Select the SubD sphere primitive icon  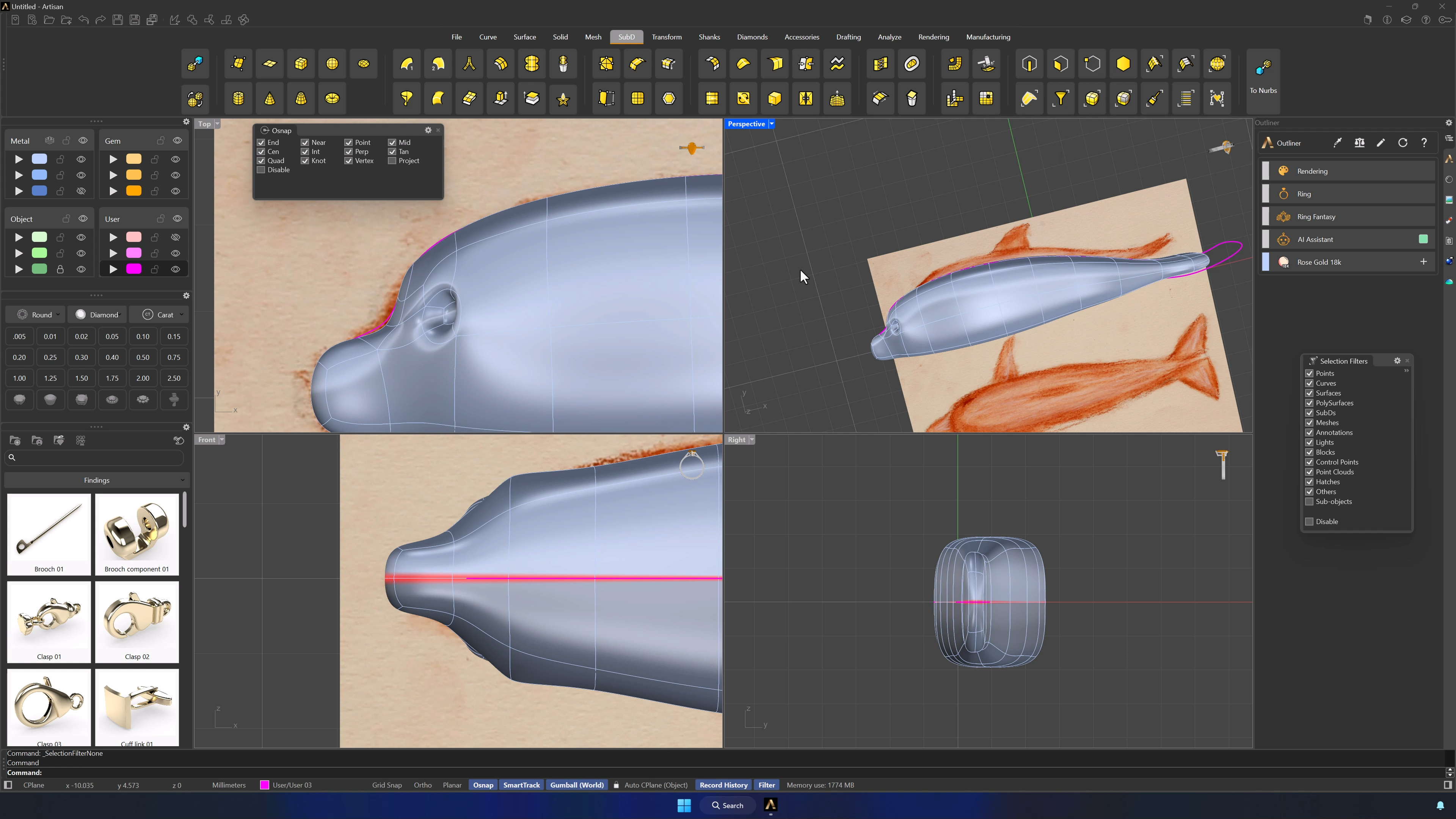point(333,64)
